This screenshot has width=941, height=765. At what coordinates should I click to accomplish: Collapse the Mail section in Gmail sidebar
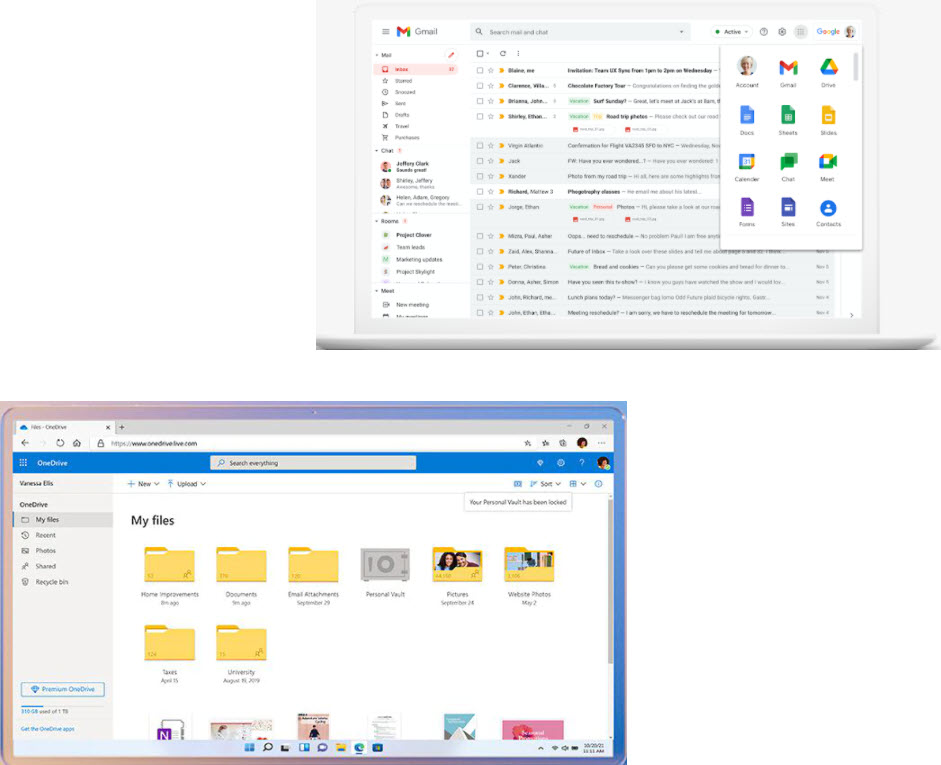377,55
